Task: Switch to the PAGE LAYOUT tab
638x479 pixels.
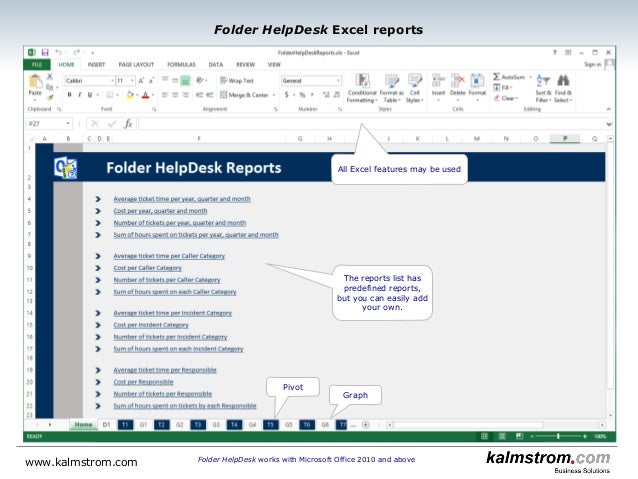Action: (x=136, y=64)
